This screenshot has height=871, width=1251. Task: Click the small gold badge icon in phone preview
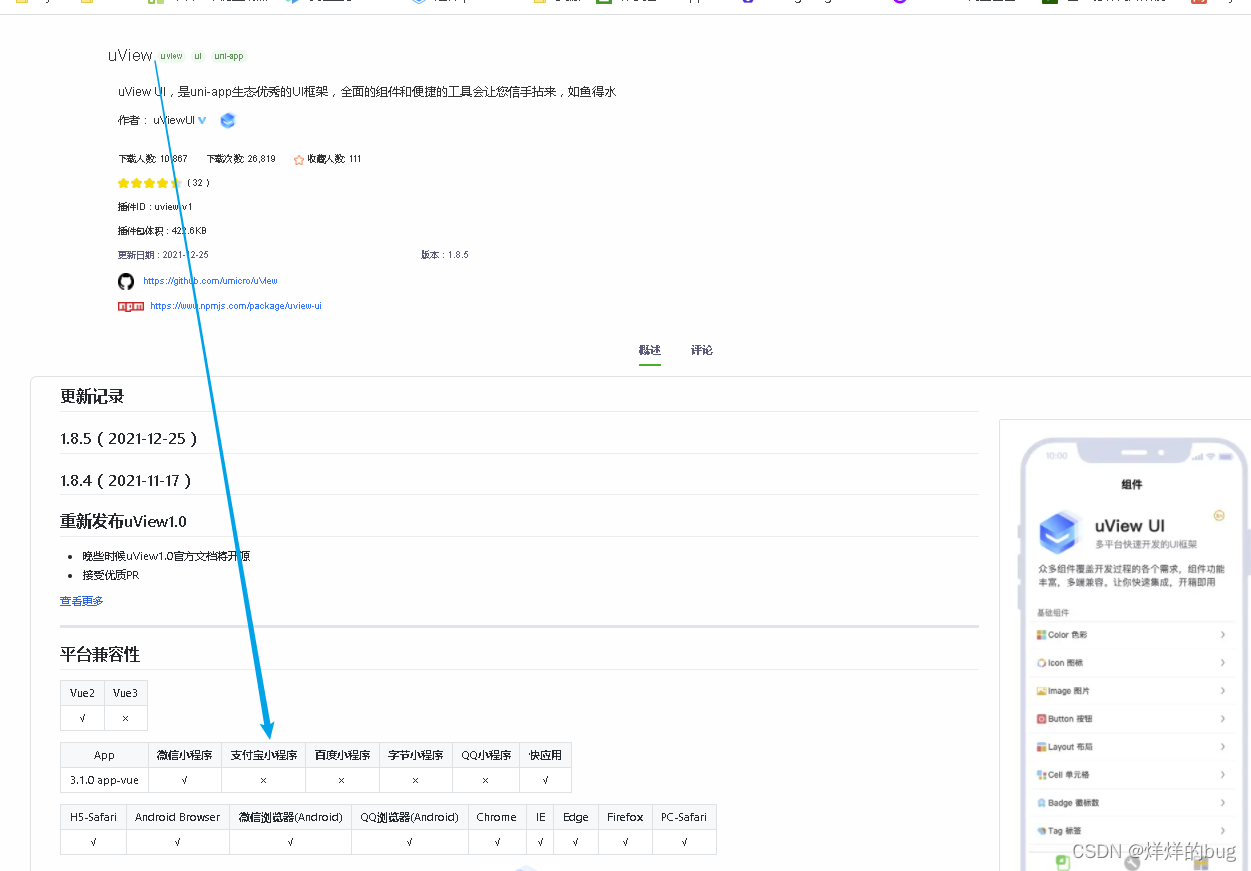pos(1218,515)
